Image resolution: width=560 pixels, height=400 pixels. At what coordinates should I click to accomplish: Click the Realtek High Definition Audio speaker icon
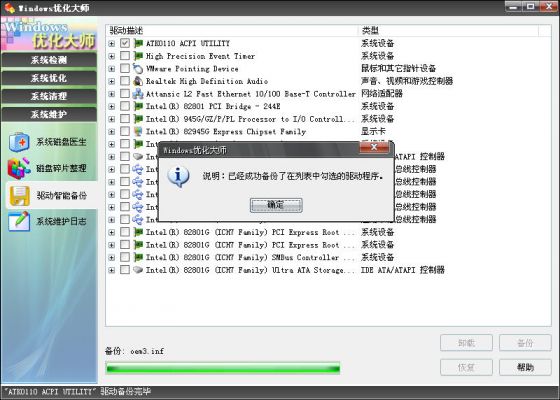pyautogui.click(x=138, y=81)
